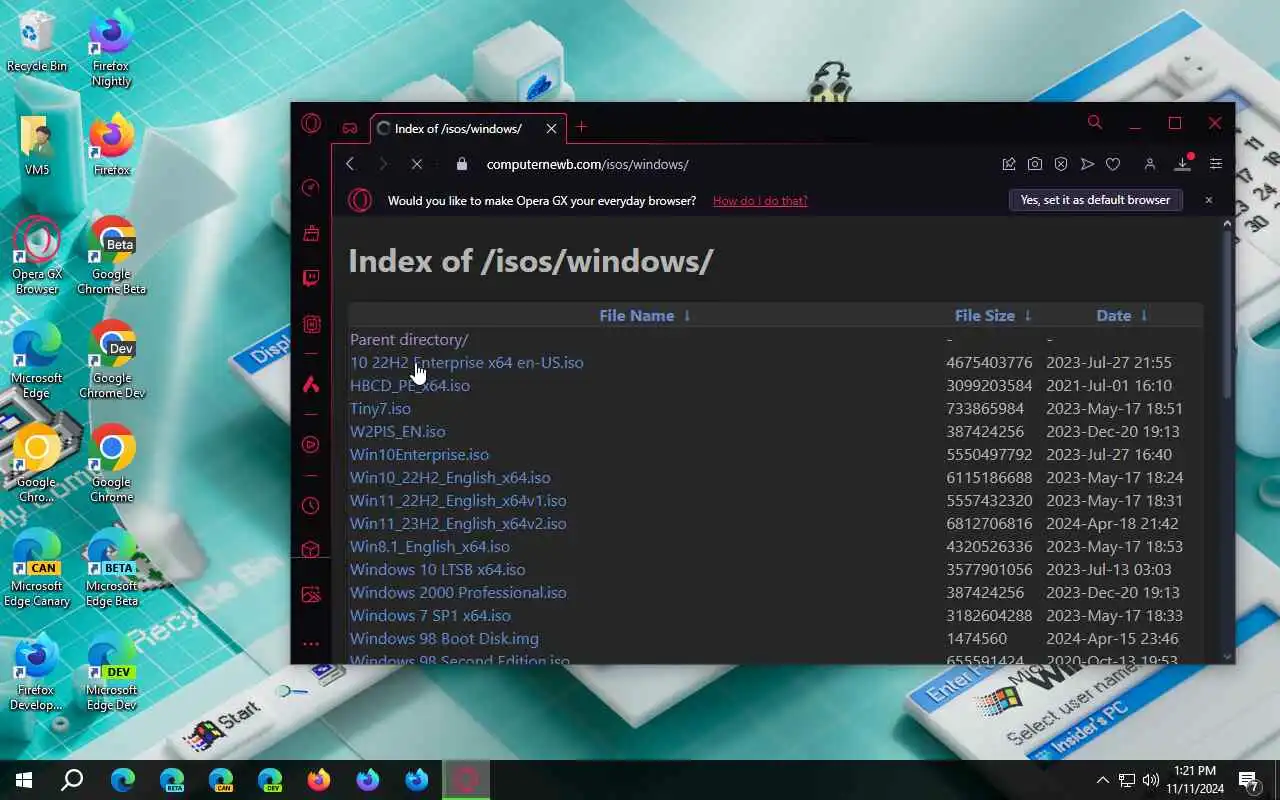Open taskbar search magnifier
The height and width of the screenshot is (800, 1280).
pos(72,780)
